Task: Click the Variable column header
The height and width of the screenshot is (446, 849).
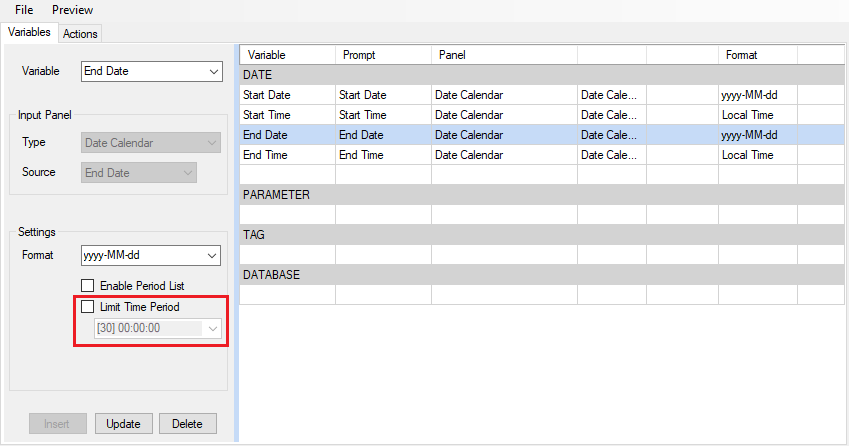Action: point(267,55)
